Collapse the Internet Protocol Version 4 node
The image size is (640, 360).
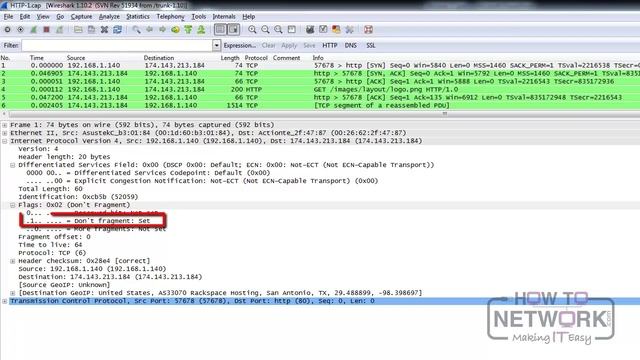[x=4, y=141]
